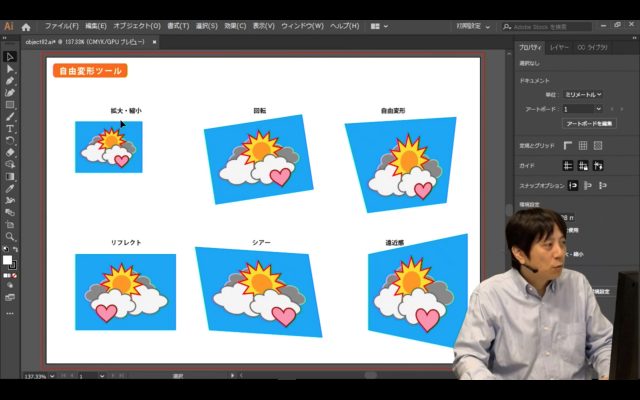Click the 拡大・縮小 sample artwork
640x400 pixels.
109,147
